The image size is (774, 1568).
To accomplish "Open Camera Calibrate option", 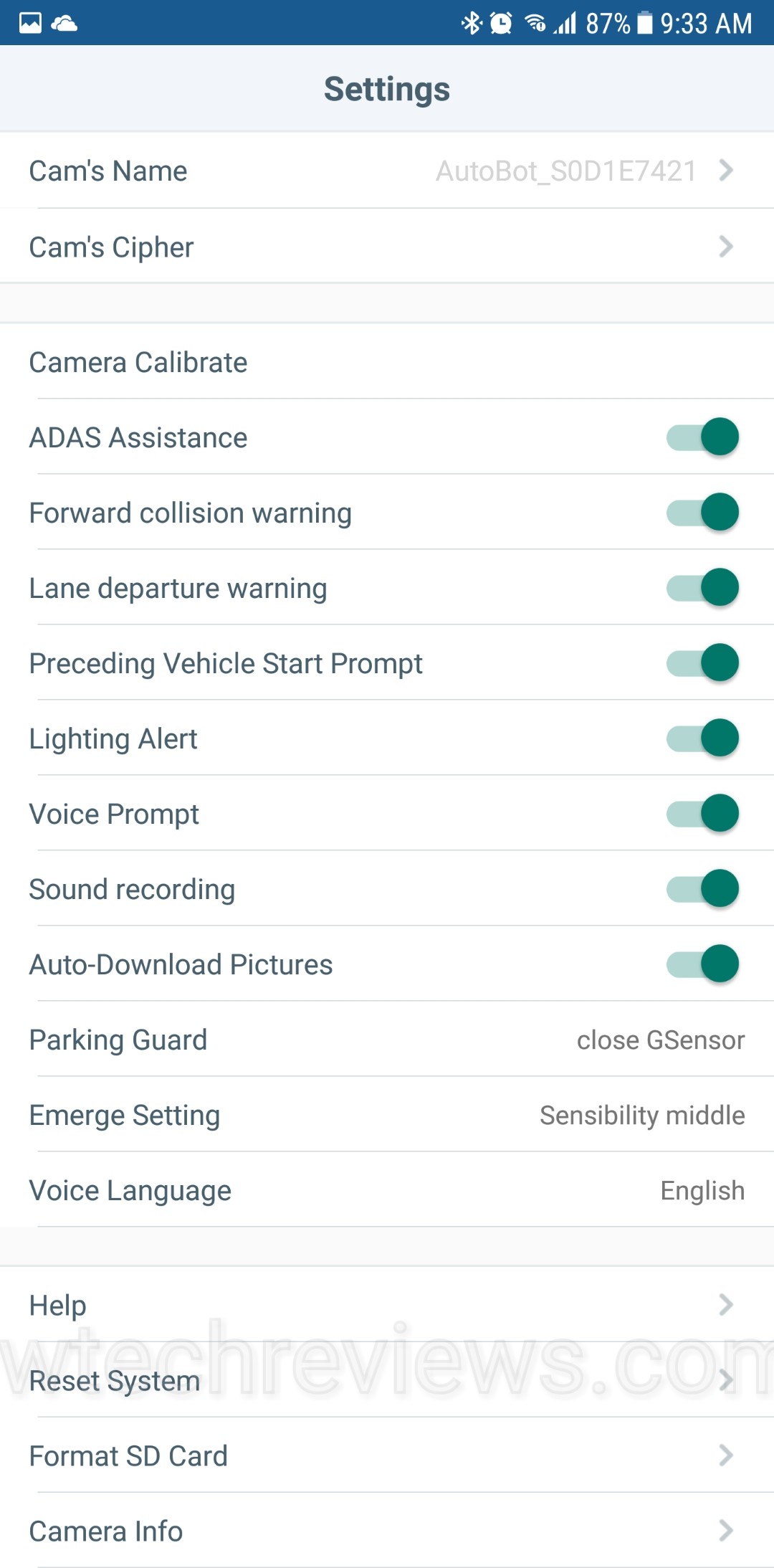I will pyautogui.click(x=138, y=363).
